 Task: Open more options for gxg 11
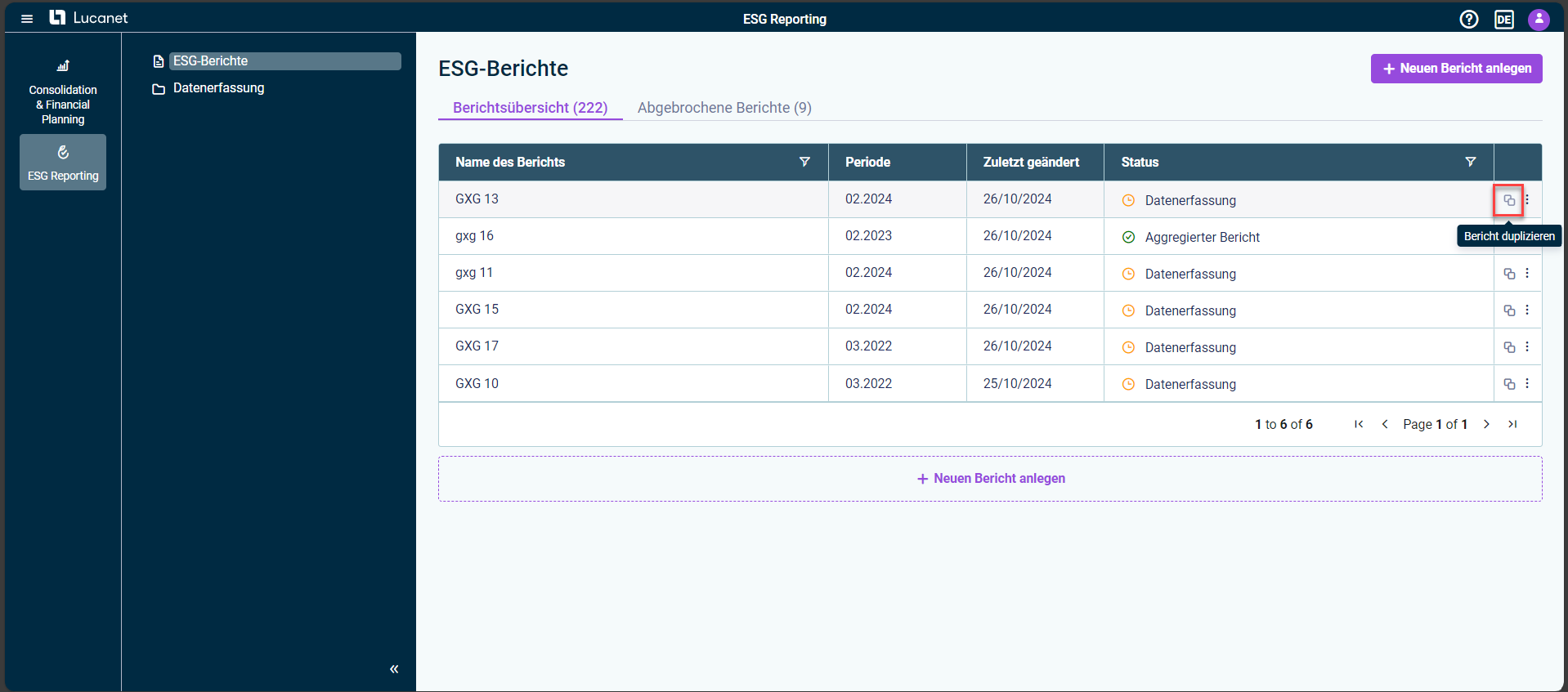click(x=1527, y=273)
